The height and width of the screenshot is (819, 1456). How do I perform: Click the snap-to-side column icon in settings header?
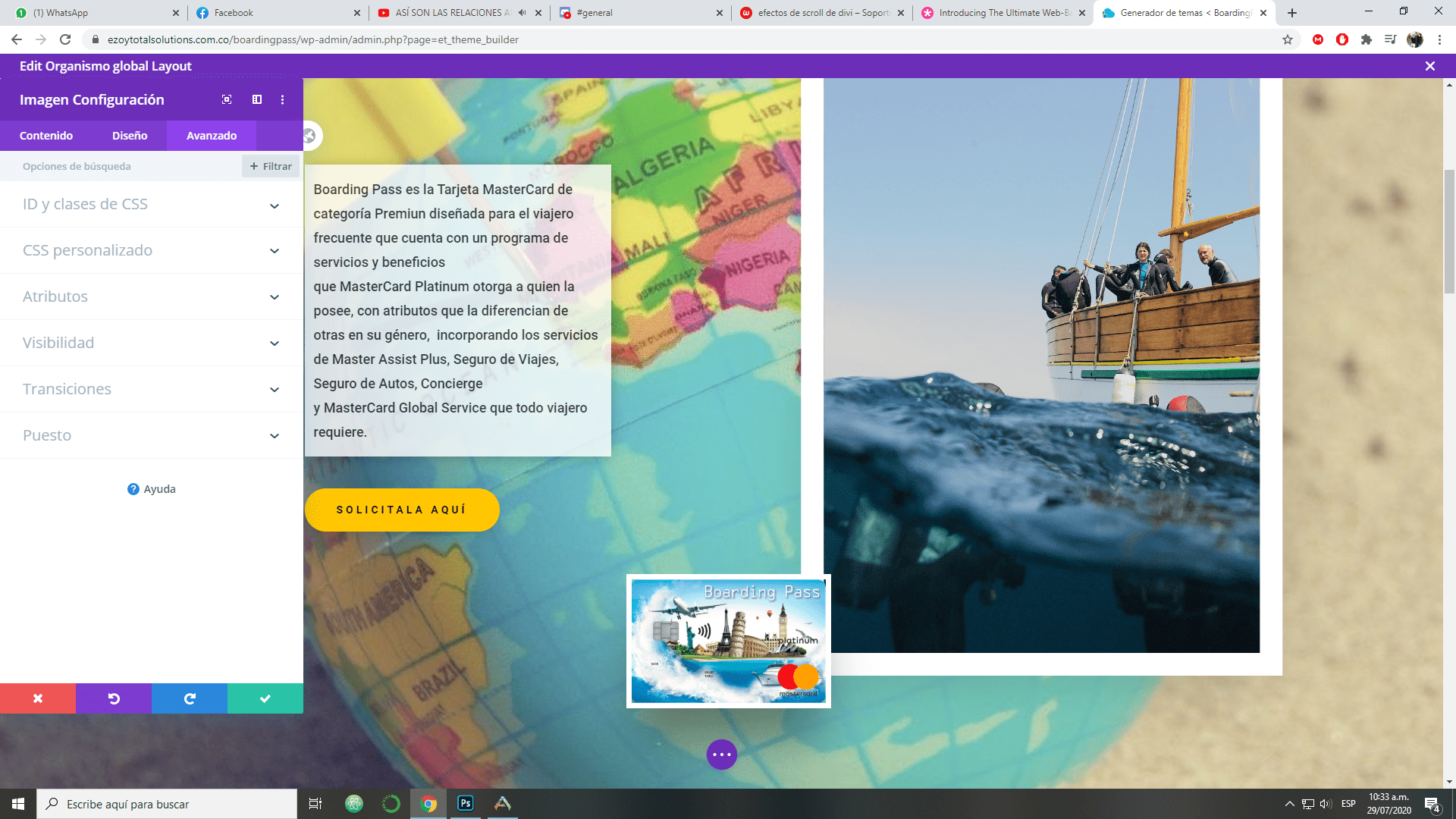(x=257, y=99)
